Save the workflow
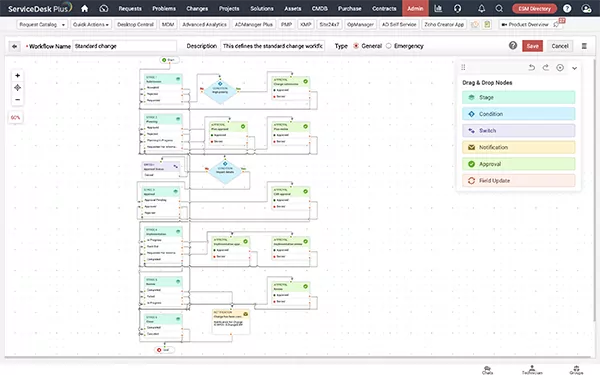 pyautogui.click(x=532, y=46)
